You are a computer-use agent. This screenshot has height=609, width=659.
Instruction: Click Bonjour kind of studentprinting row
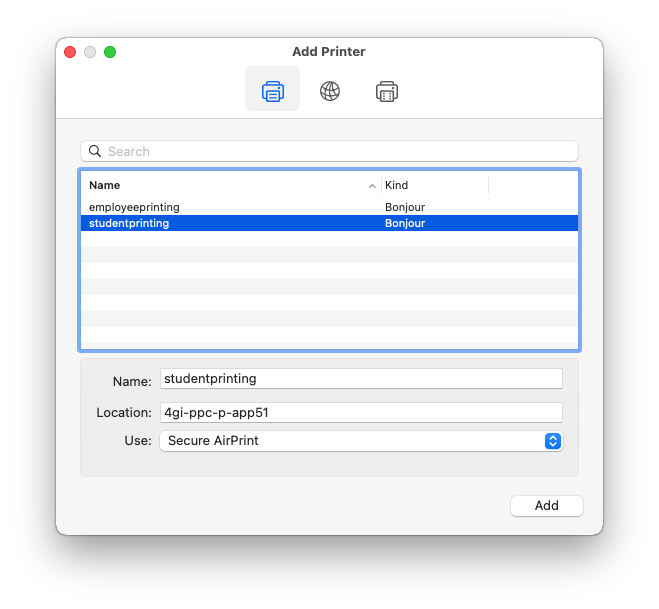pyautogui.click(x=405, y=223)
